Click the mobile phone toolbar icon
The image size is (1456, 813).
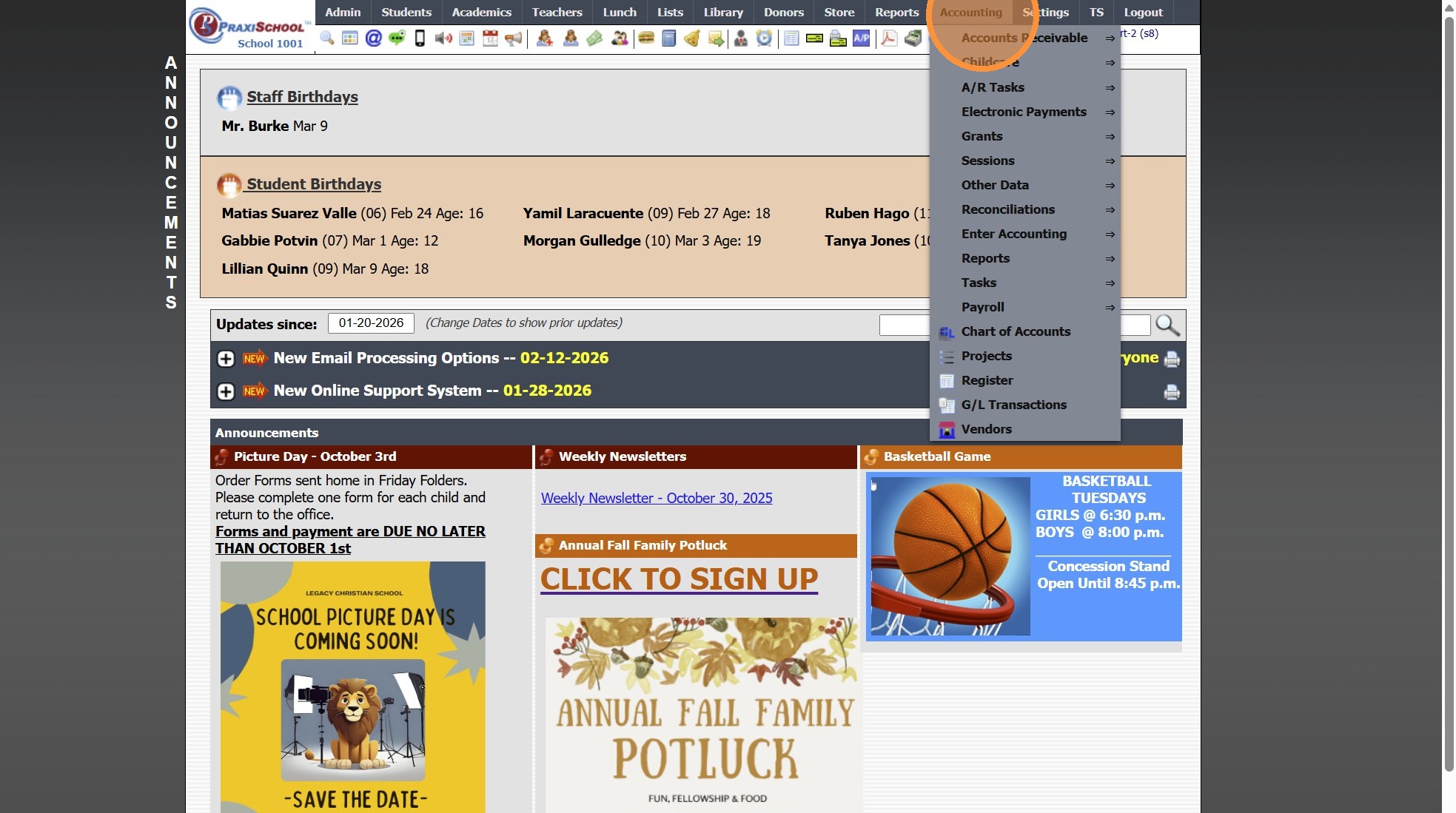[x=420, y=38]
